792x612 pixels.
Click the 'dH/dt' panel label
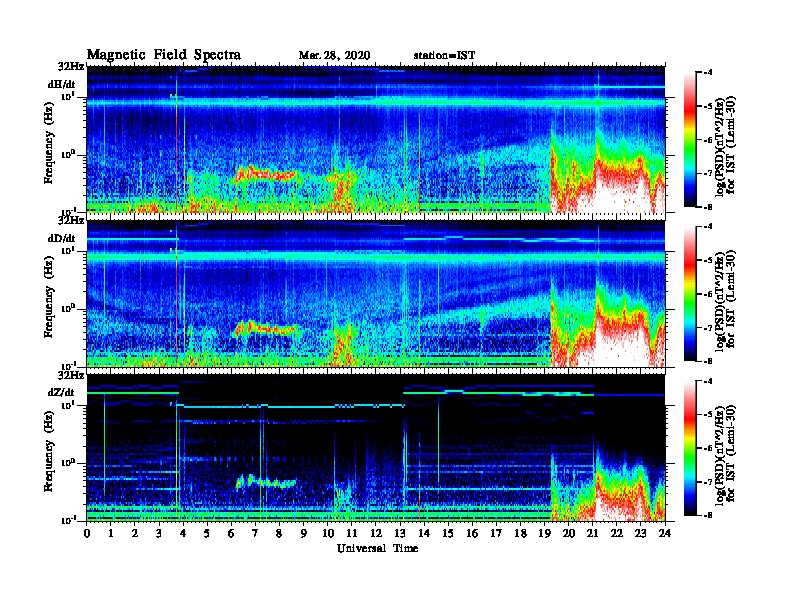[62, 84]
